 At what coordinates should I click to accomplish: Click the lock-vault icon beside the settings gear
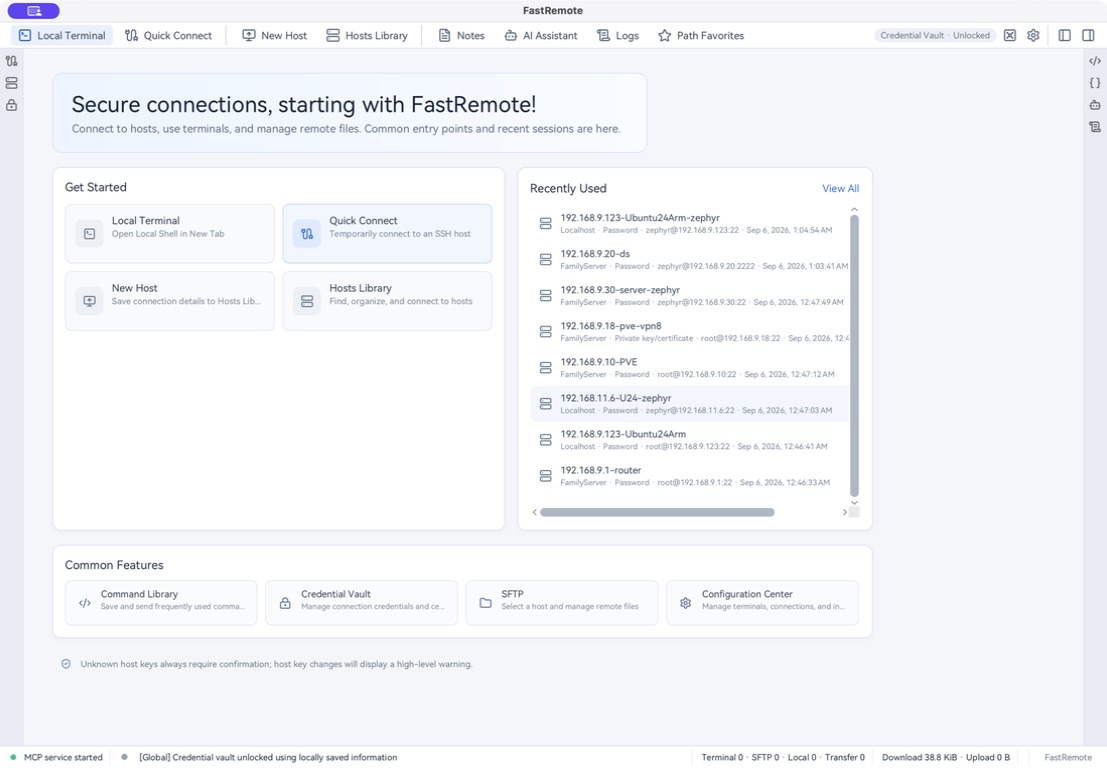click(1010, 35)
